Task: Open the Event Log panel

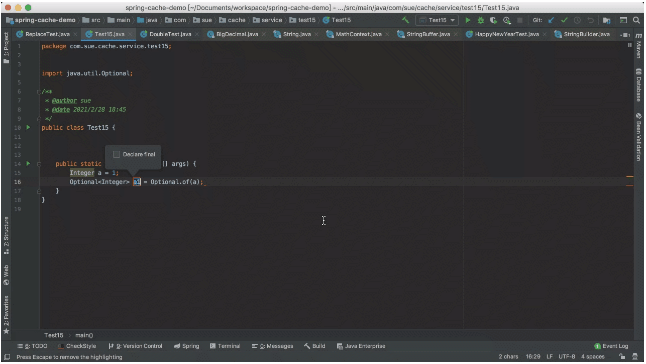Action: (x=611, y=346)
